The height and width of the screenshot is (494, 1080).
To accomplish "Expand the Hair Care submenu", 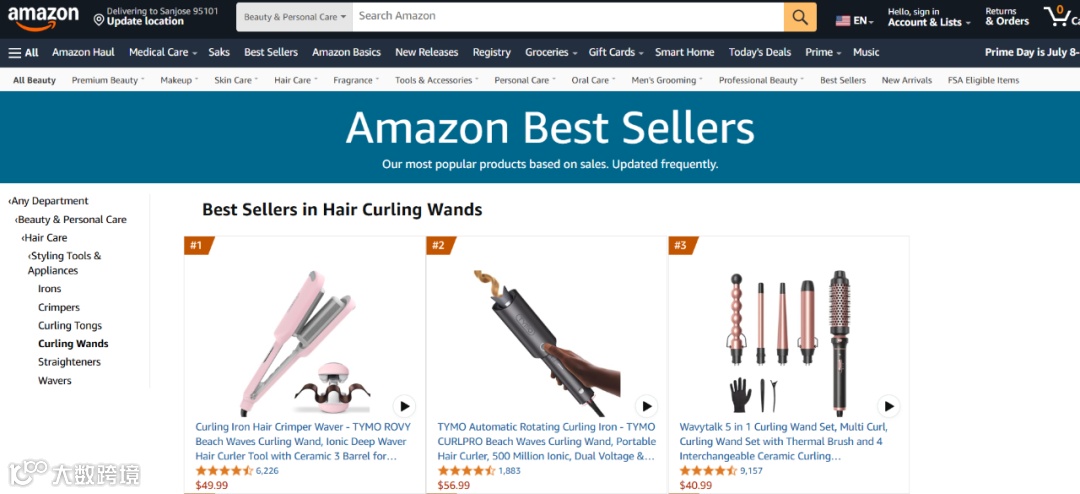I will click(x=296, y=81).
